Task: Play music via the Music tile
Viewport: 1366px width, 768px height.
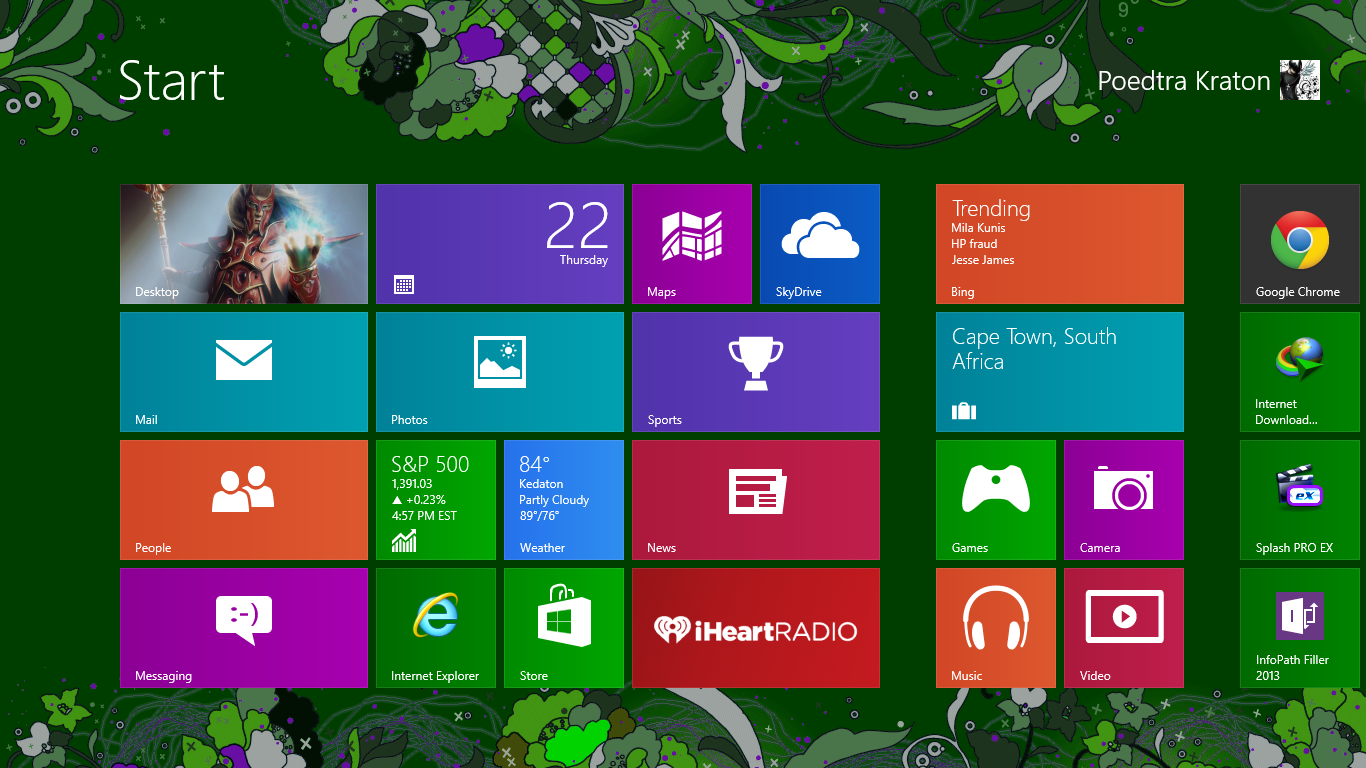Action: tap(995, 627)
